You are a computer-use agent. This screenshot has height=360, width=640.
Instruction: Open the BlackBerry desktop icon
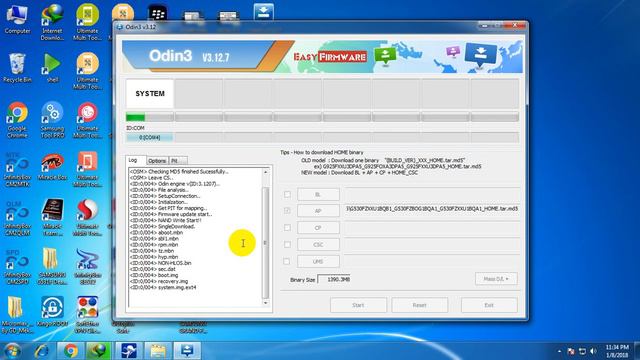point(158,13)
